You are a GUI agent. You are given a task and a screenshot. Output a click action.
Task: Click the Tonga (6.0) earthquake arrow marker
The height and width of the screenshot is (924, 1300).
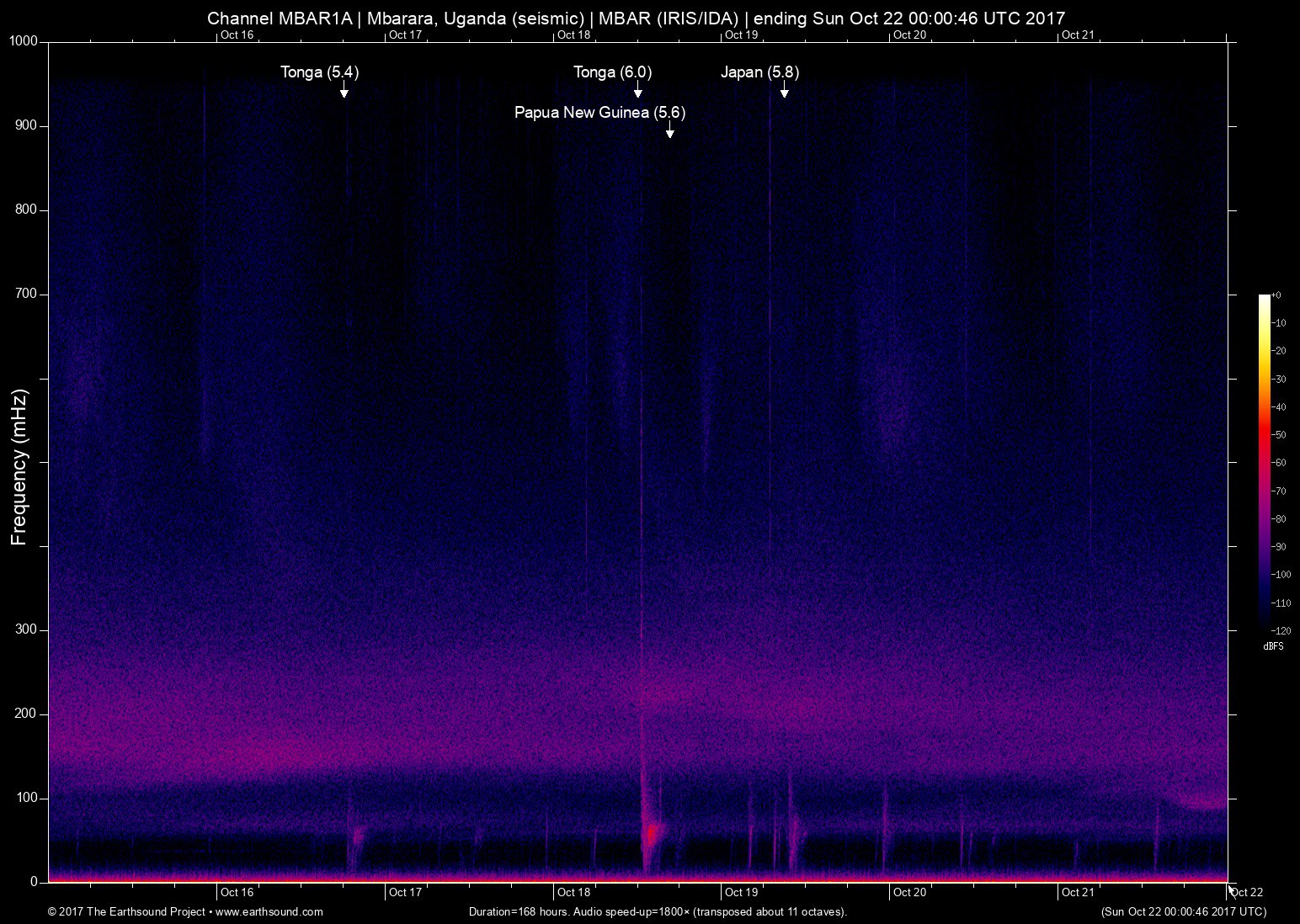click(x=637, y=93)
